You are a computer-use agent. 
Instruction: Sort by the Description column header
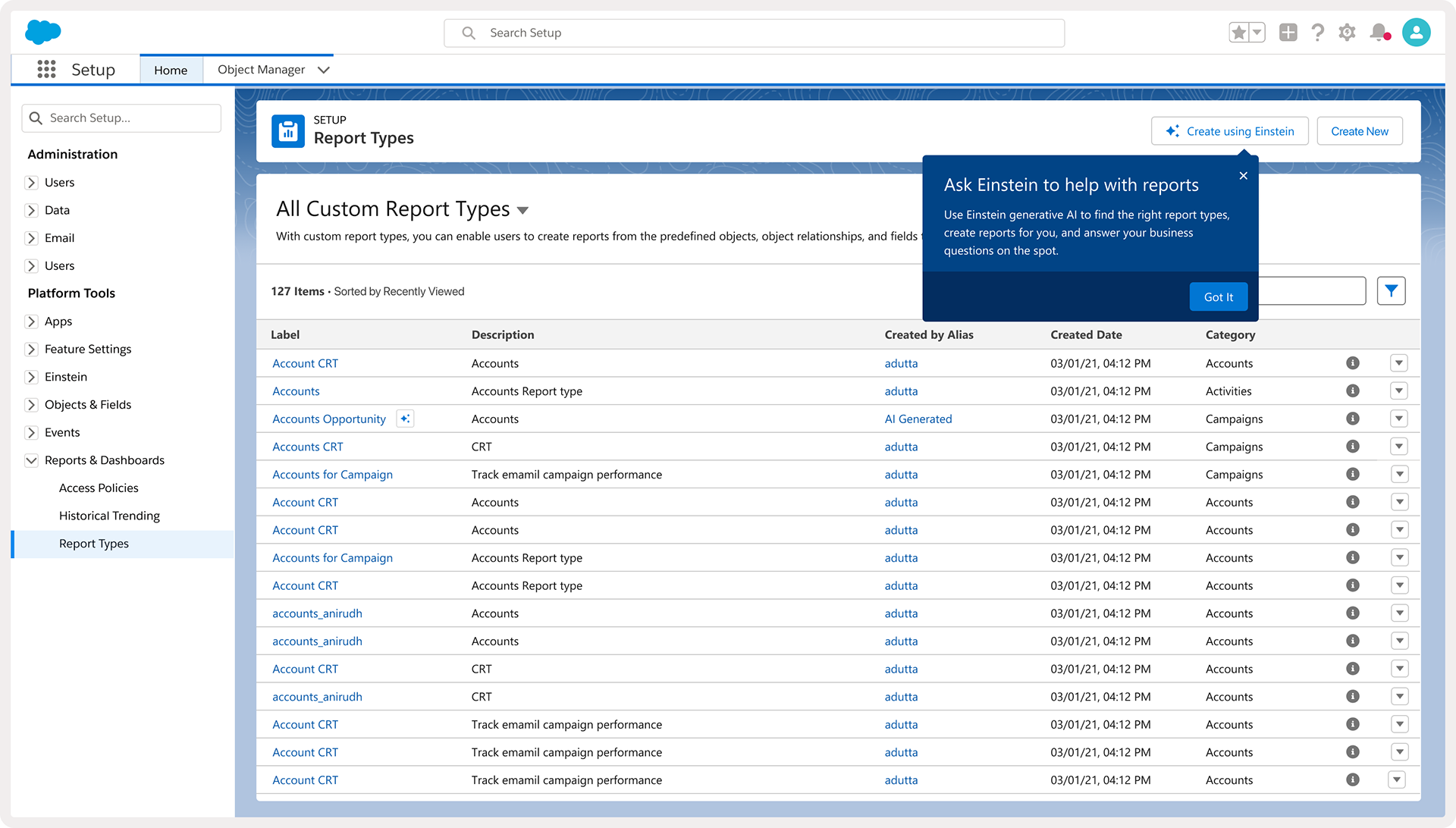pyautogui.click(x=502, y=335)
